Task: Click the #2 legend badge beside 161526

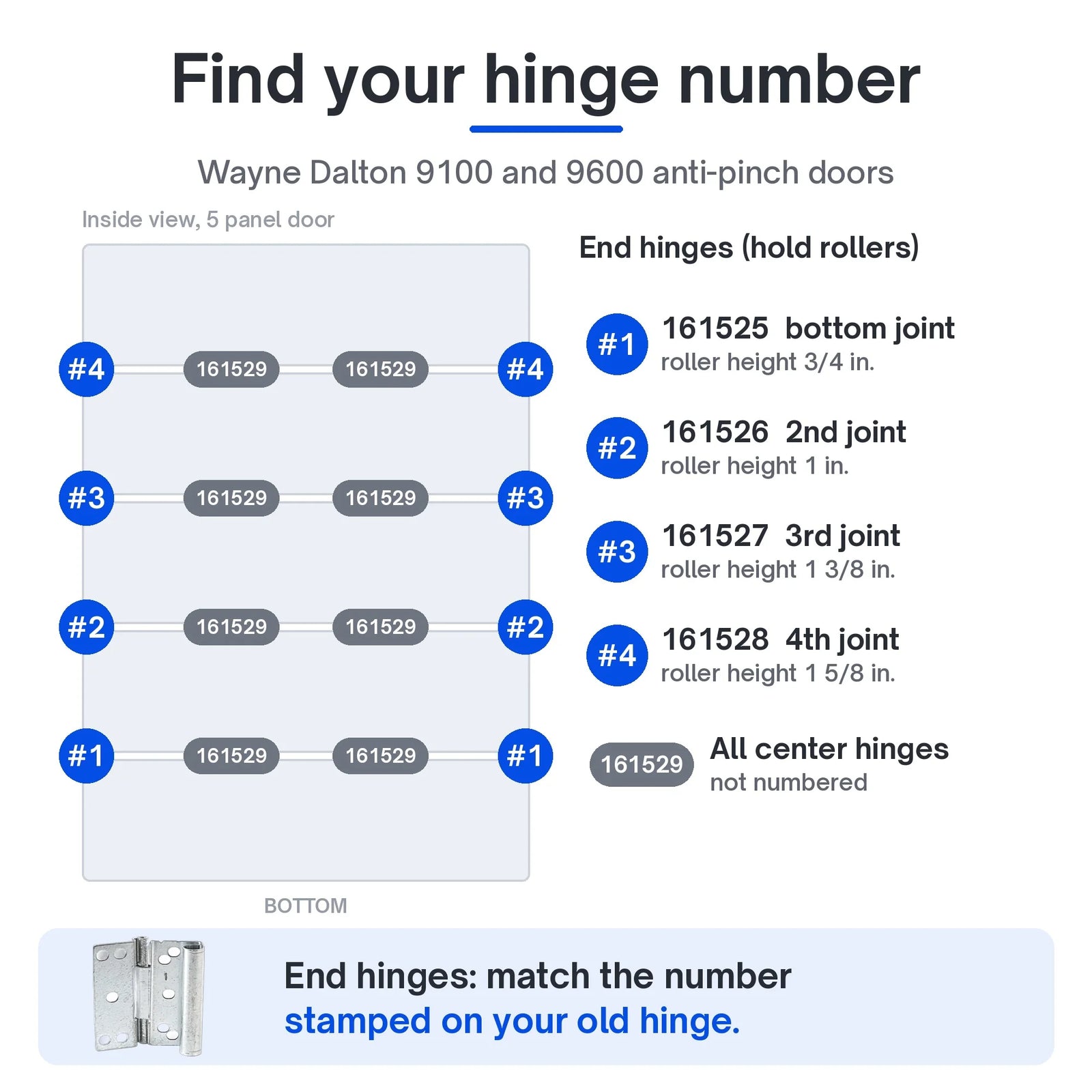Action: coord(617,448)
